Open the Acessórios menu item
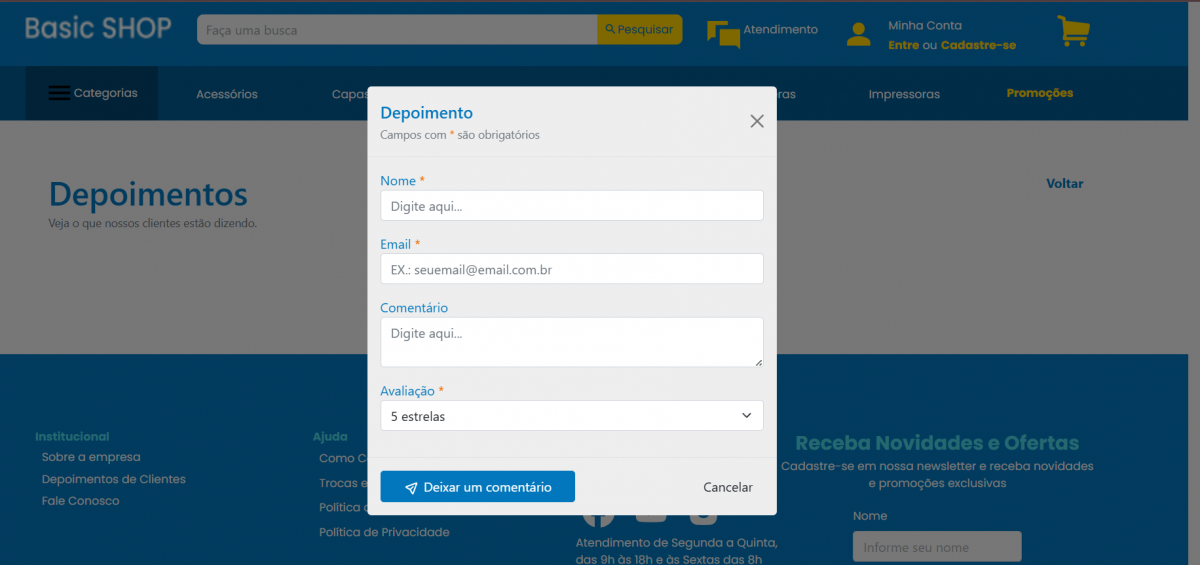Screen dimensions: 1200x565 (227, 94)
